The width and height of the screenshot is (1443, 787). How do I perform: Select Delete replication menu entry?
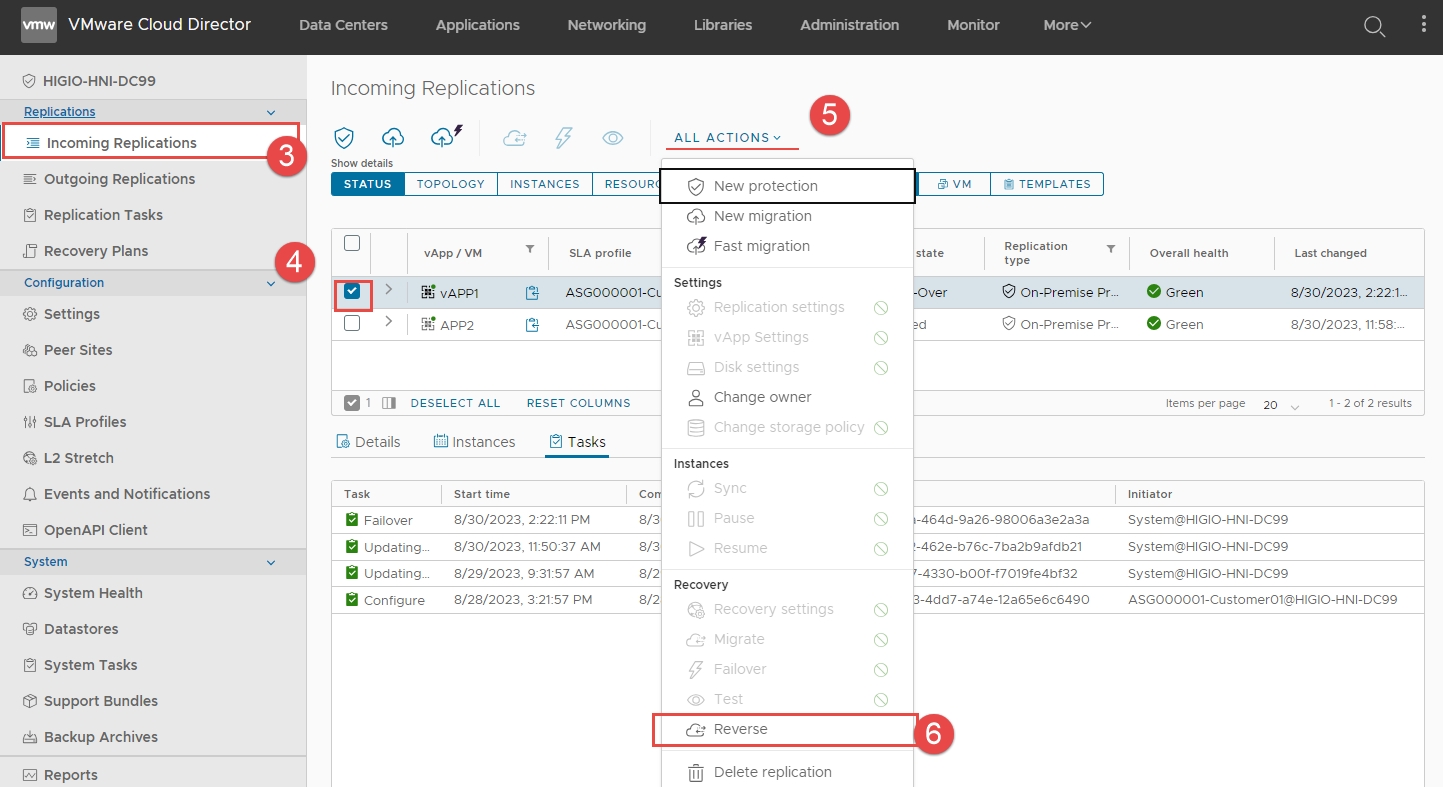click(x=772, y=772)
